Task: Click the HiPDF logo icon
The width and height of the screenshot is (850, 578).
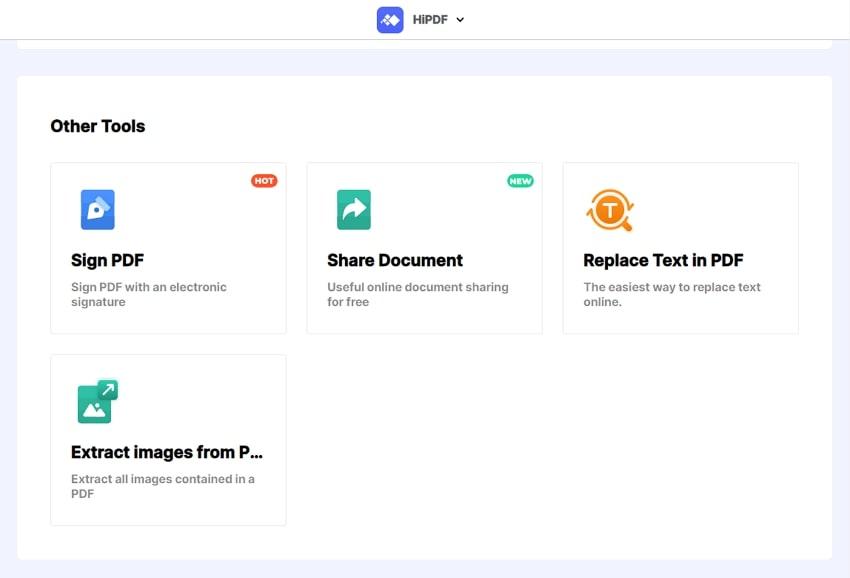Action: click(x=390, y=19)
